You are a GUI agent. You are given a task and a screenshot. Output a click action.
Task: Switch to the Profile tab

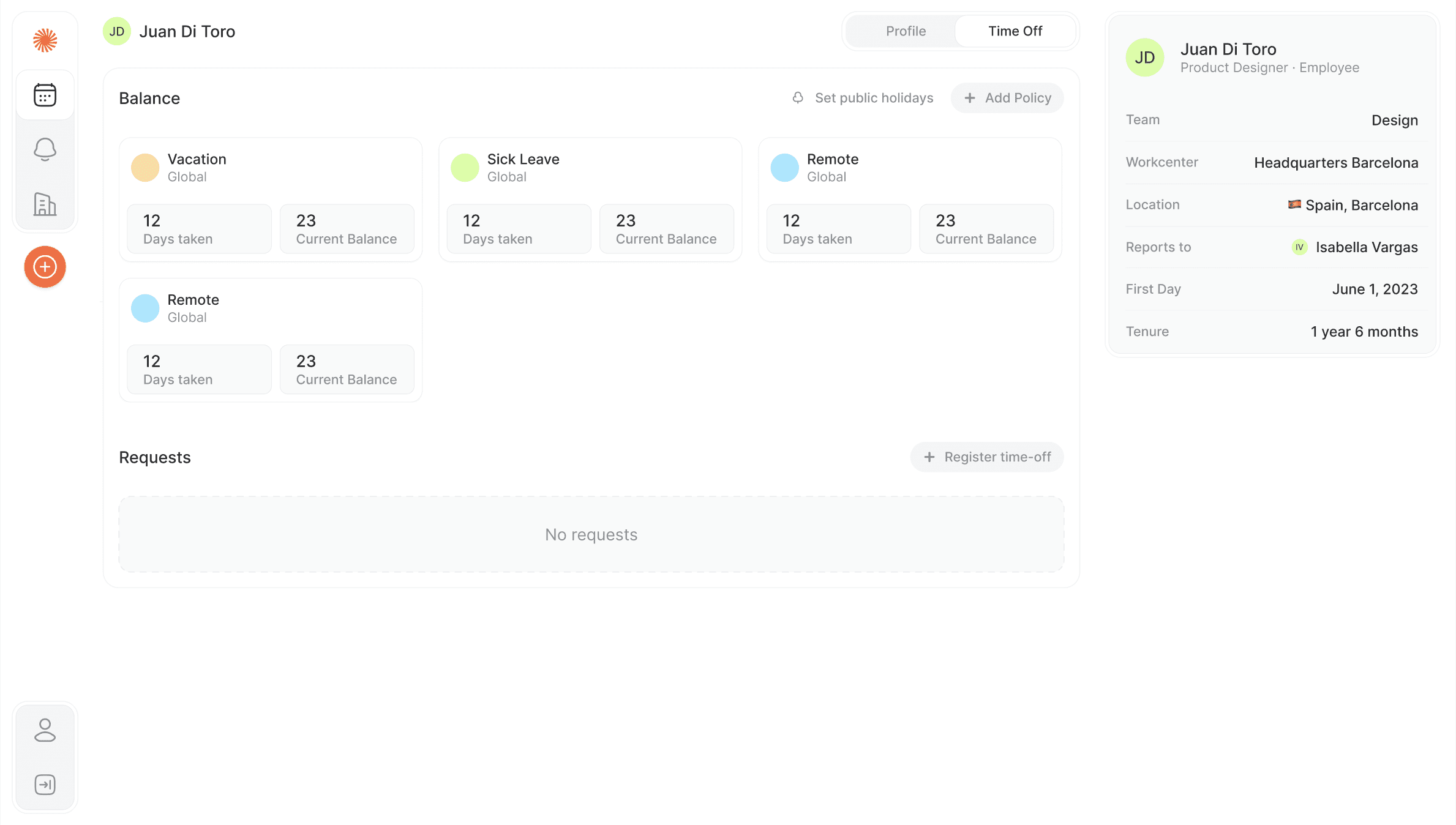tap(905, 31)
